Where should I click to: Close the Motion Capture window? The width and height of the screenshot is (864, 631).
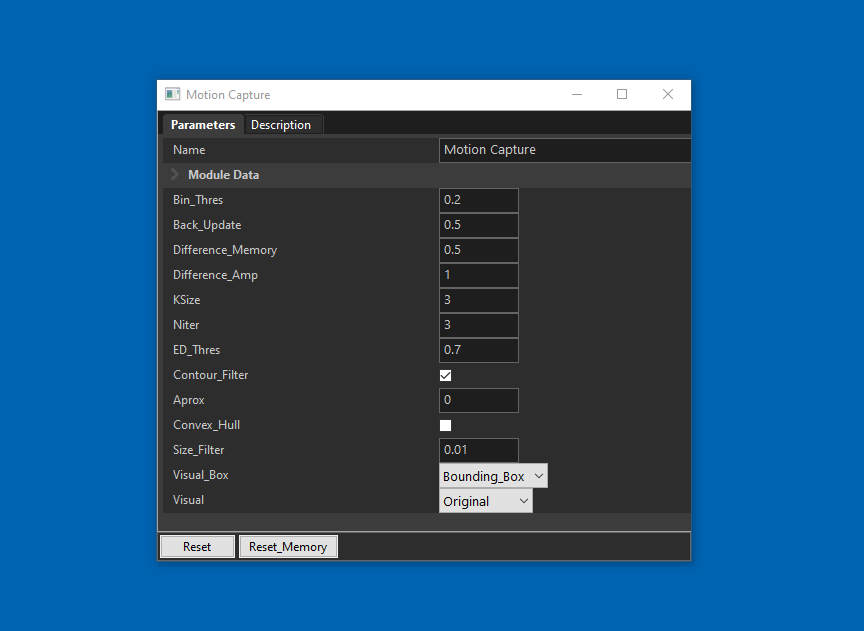pos(668,95)
